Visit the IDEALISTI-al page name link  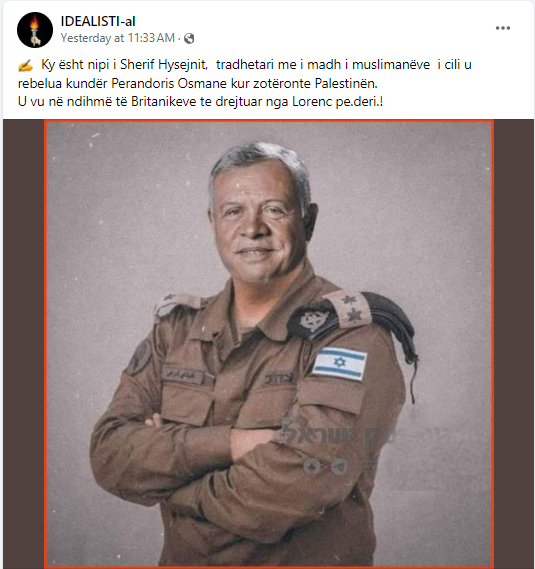[x=98, y=21]
